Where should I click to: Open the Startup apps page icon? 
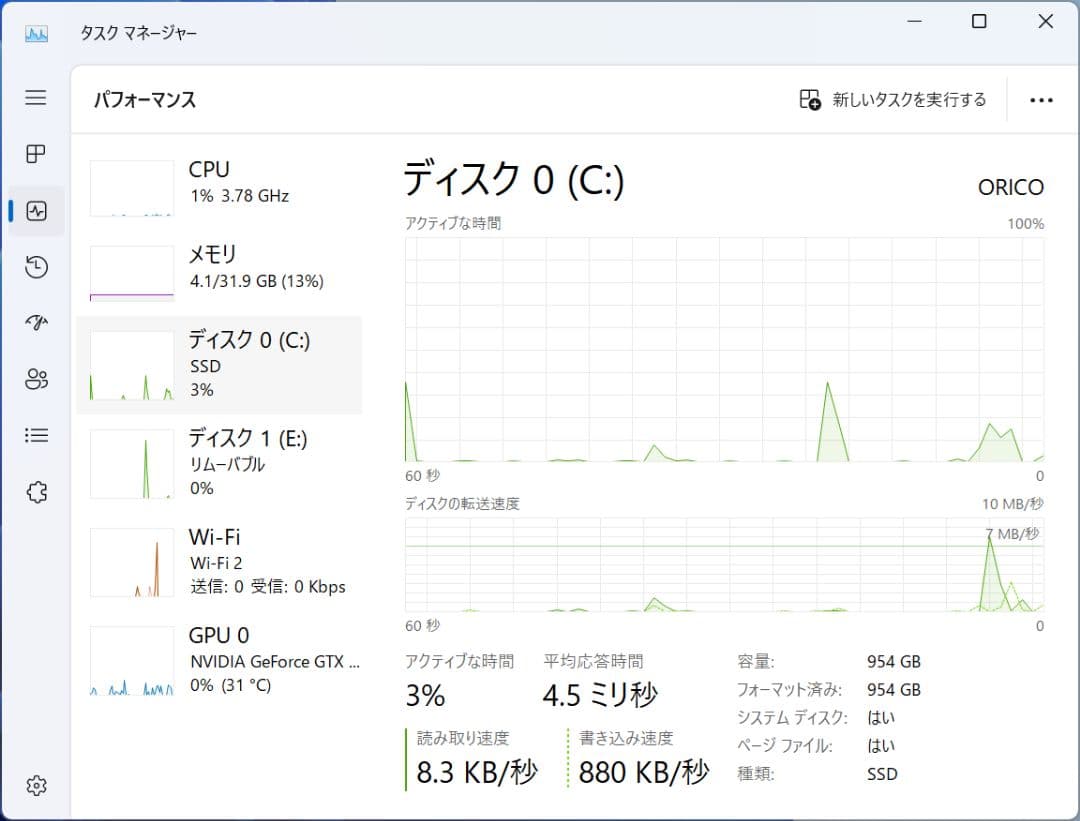point(36,322)
